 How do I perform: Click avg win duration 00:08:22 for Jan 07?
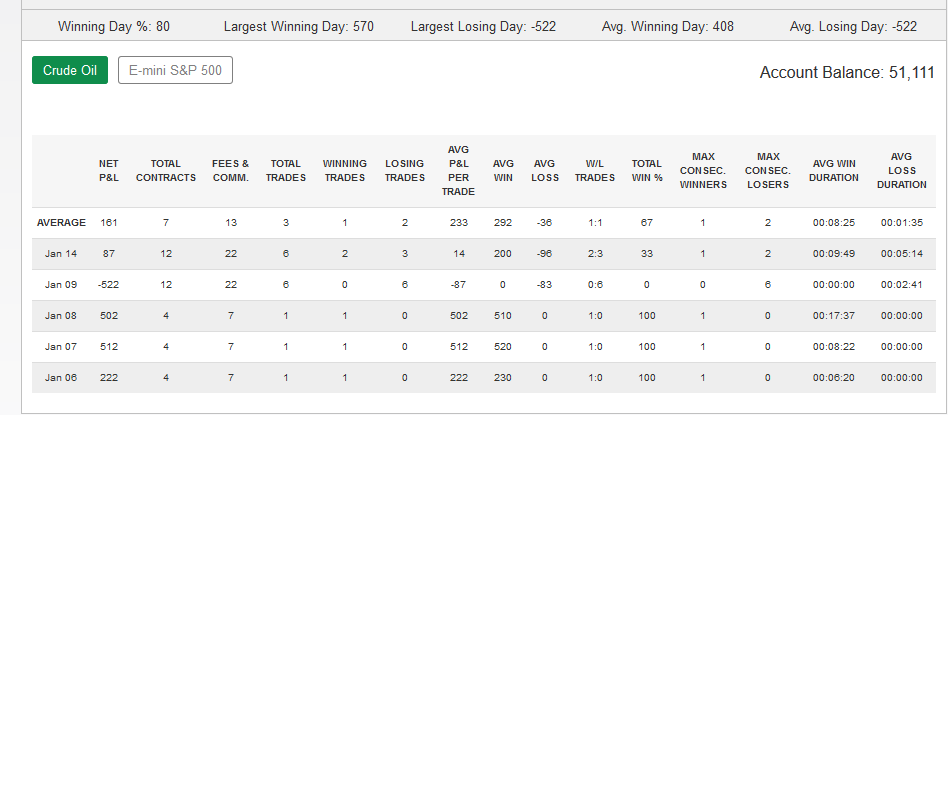tap(834, 347)
